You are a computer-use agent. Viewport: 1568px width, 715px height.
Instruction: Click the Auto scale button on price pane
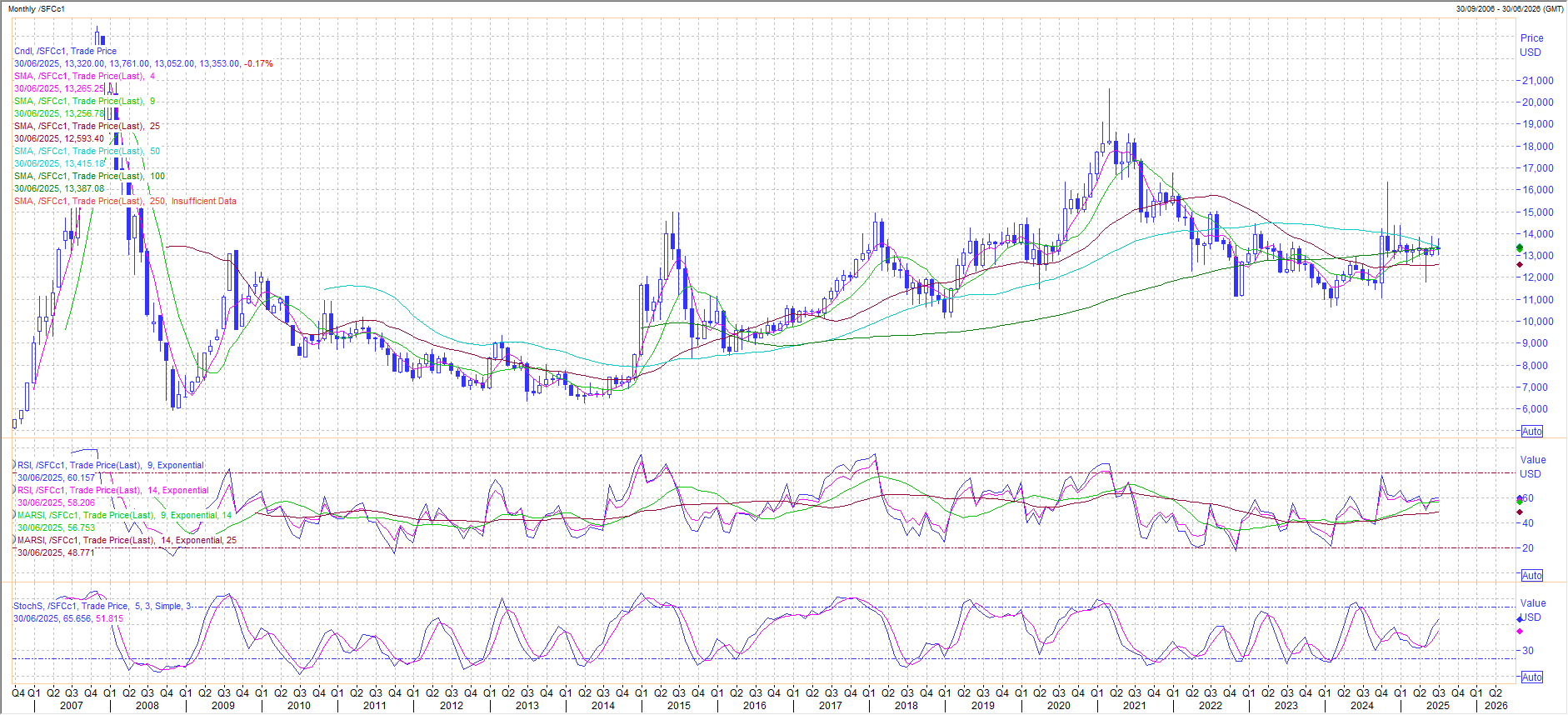[1532, 432]
